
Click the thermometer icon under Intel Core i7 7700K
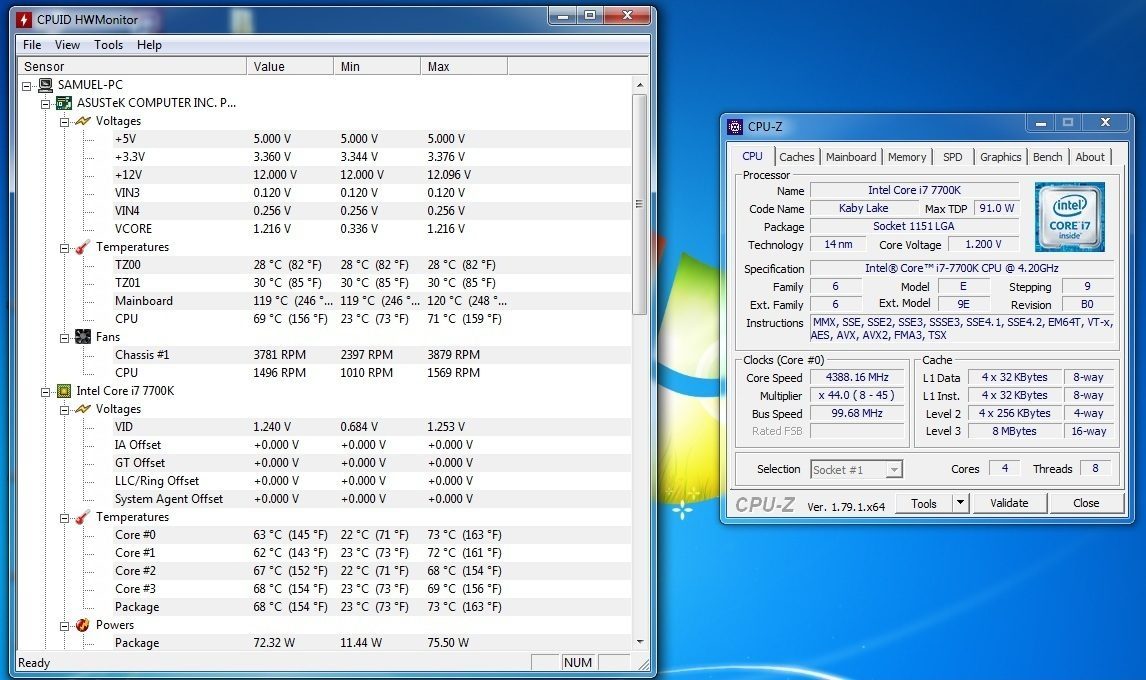pos(83,517)
